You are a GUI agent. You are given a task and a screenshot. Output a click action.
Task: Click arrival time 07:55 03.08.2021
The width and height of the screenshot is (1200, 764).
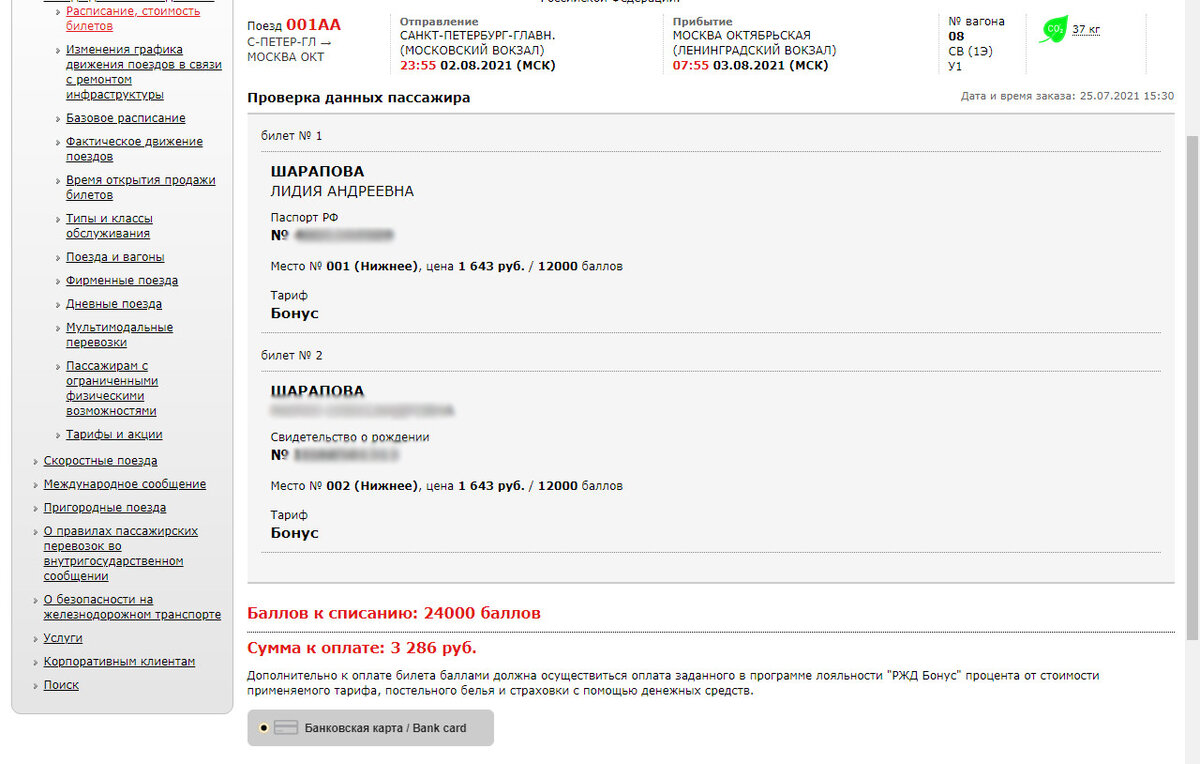751,65
